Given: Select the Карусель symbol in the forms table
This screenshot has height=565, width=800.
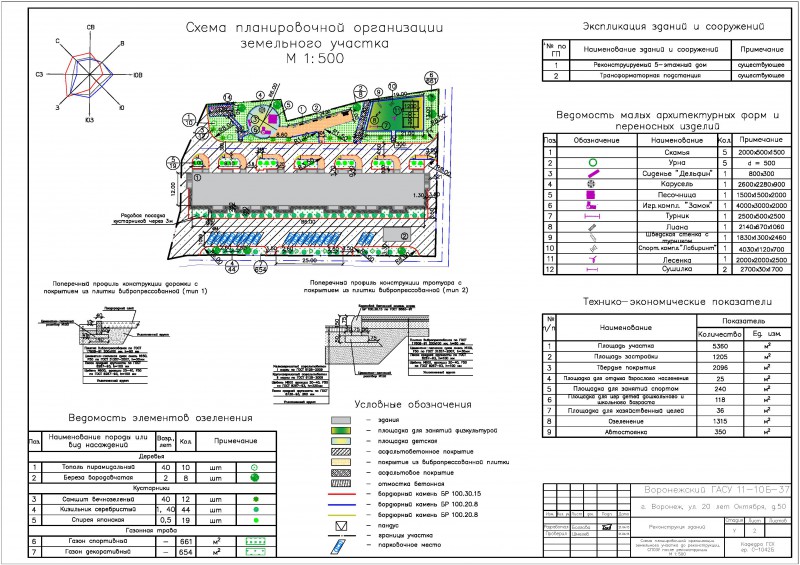Looking at the screenshot, I should [591, 184].
